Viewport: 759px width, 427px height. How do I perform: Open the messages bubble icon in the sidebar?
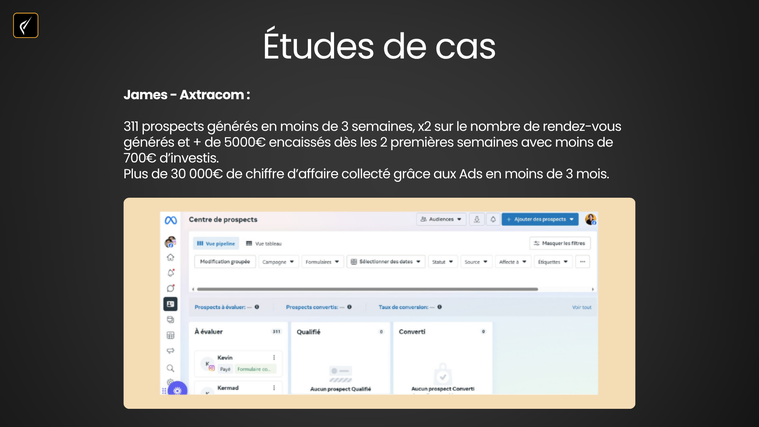(x=170, y=288)
